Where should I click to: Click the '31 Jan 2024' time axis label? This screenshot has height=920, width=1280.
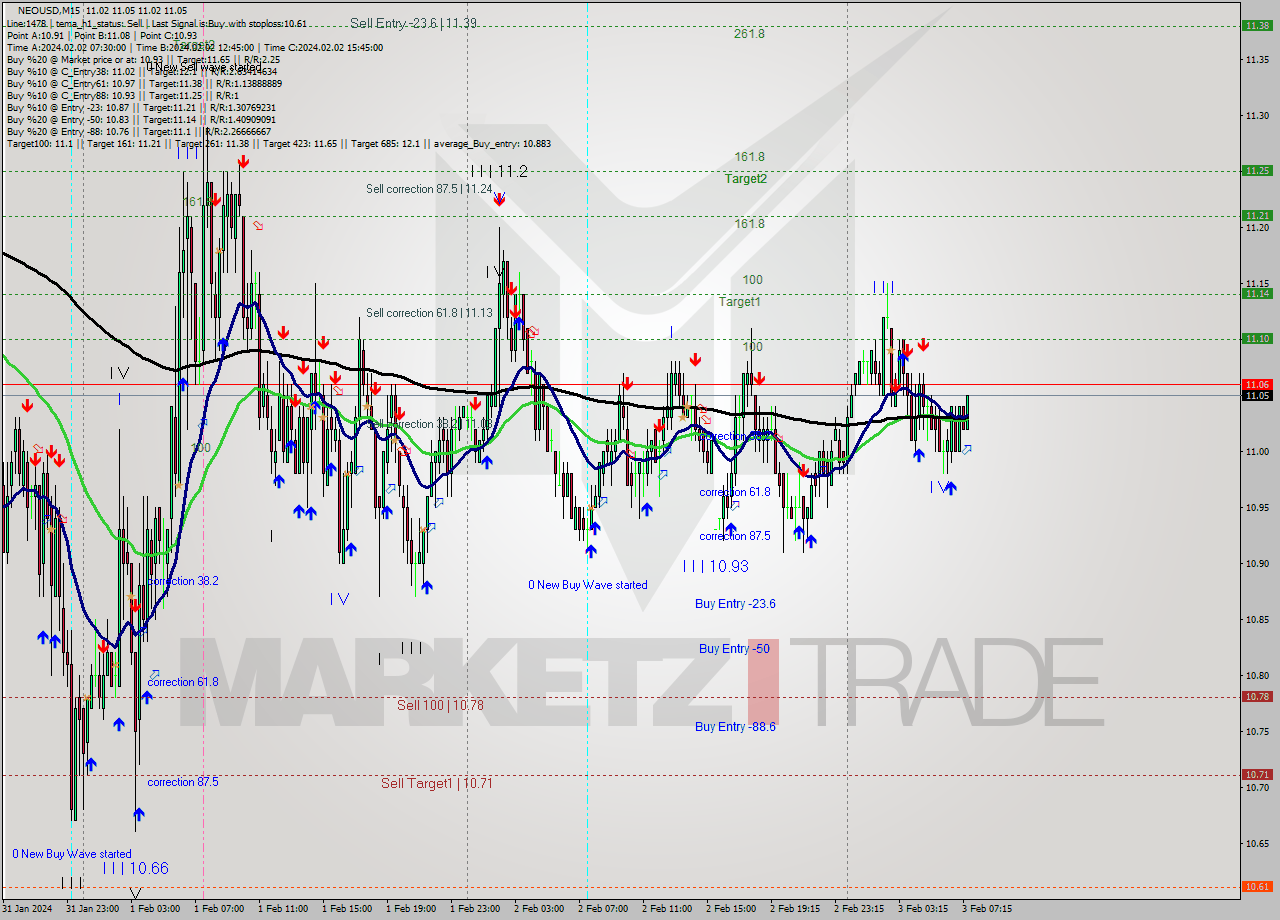click(28, 909)
